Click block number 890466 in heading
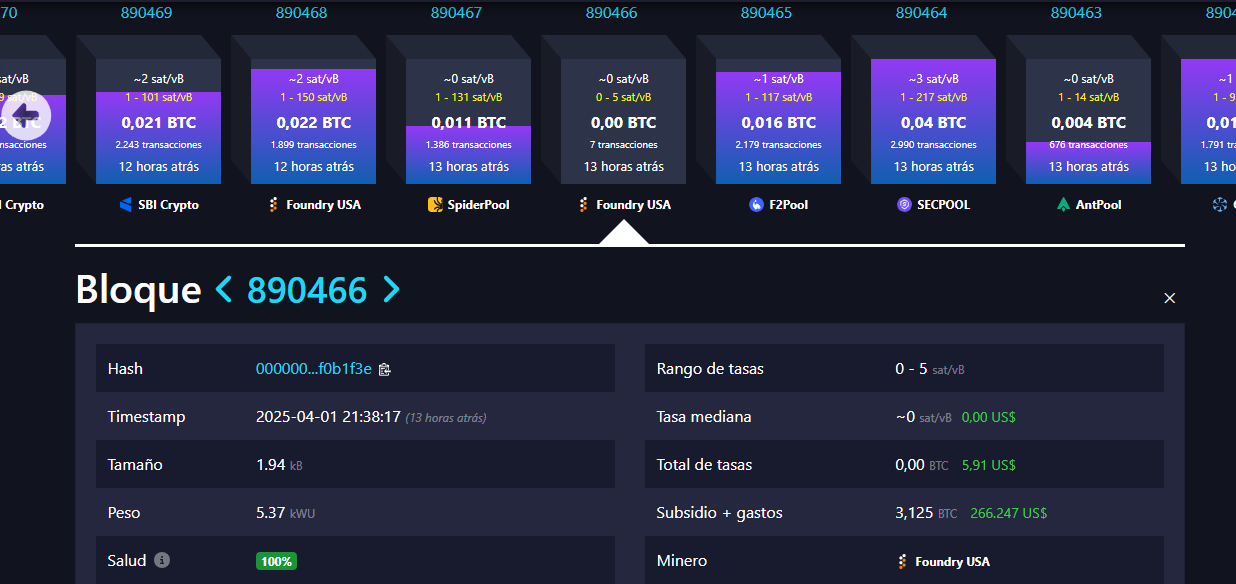Image resolution: width=1236 pixels, height=584 pixels. tap(307, 290)
